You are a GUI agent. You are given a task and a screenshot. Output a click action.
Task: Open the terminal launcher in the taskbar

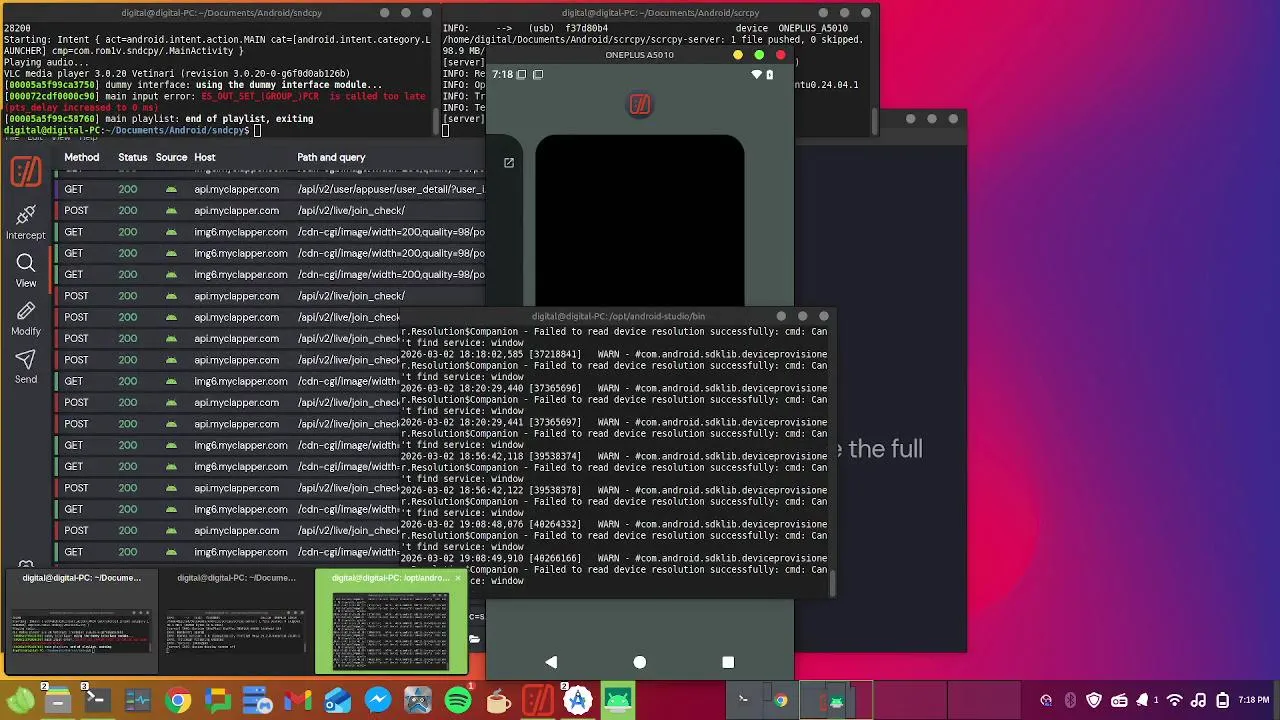98,701
